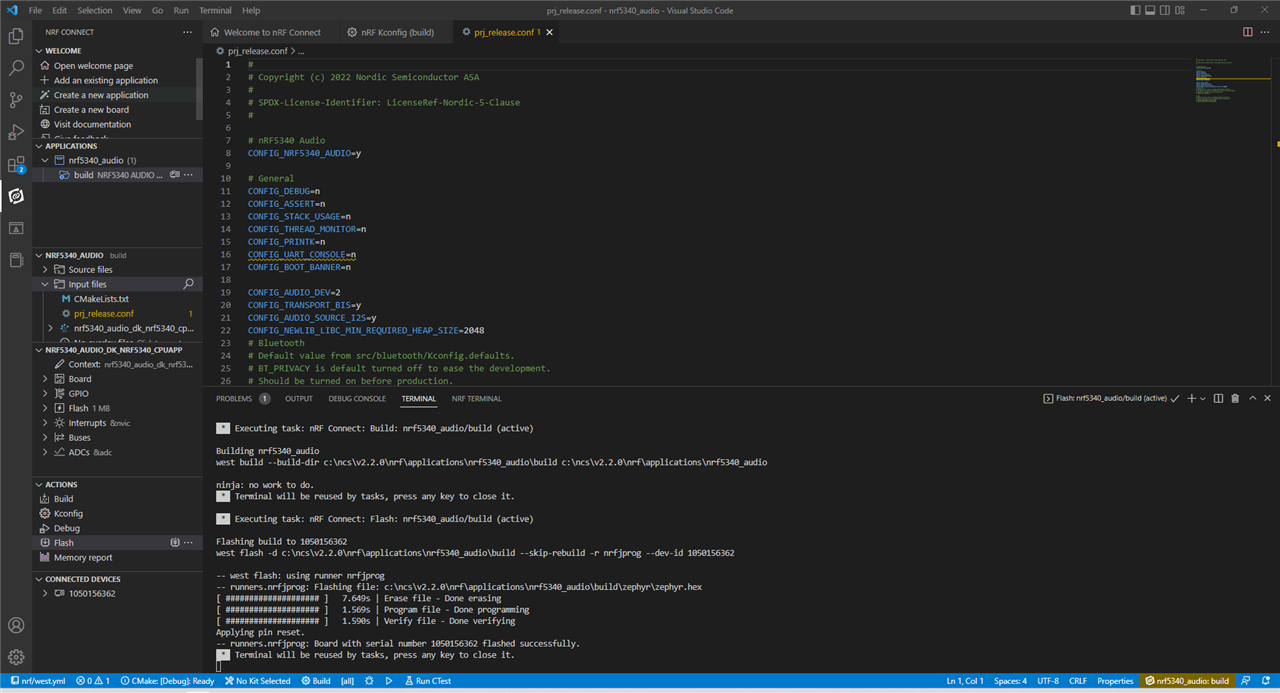Open the Source Control view
Viewport: 1280px width, 693px height.
(16, 100)
